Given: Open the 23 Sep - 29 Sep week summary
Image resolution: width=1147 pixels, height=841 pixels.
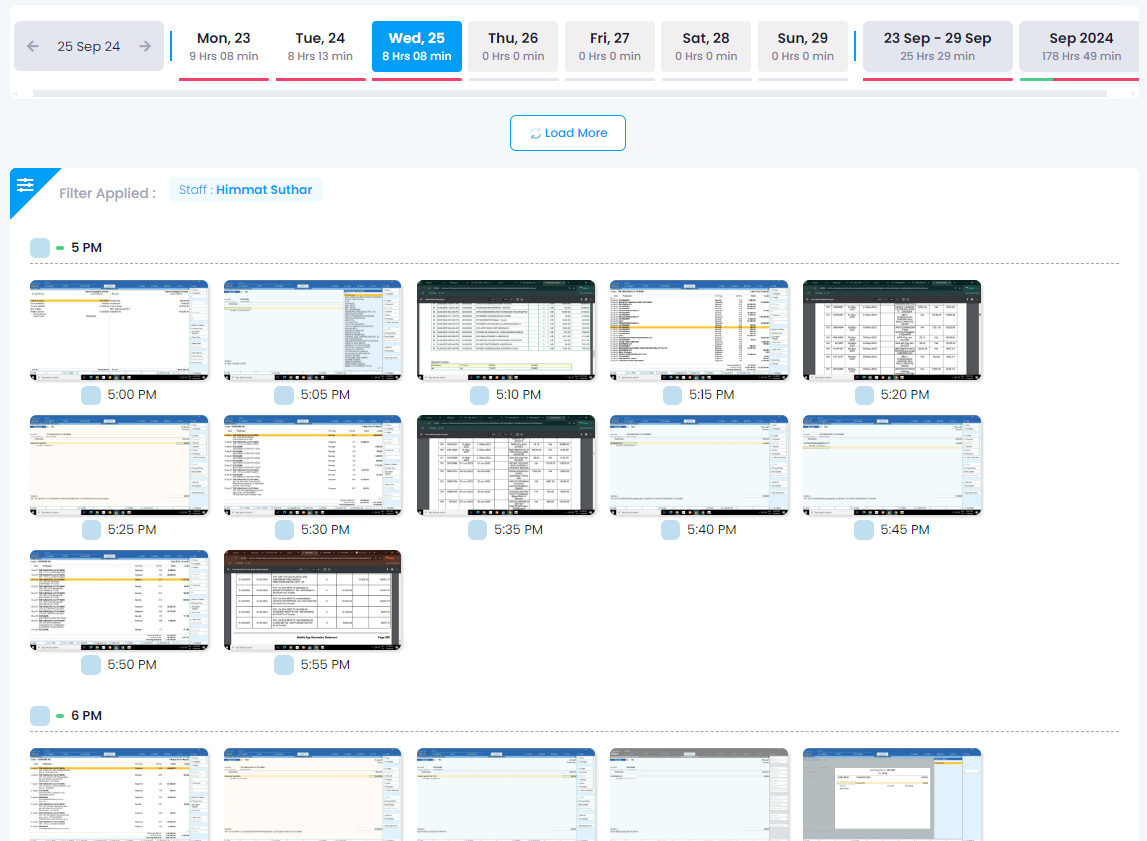Looking at the screenshot, I should pos(937,46).
